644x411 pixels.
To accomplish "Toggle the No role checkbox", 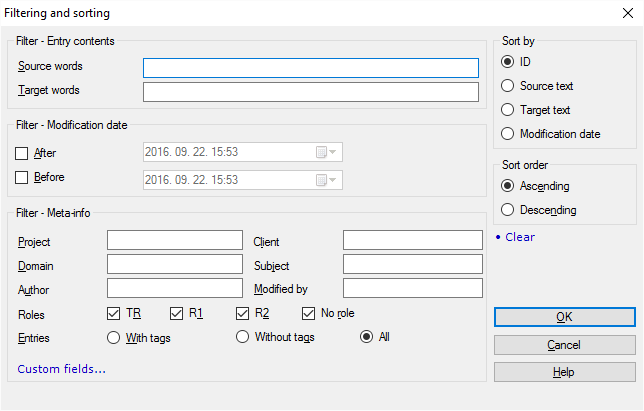I will 309,313.
